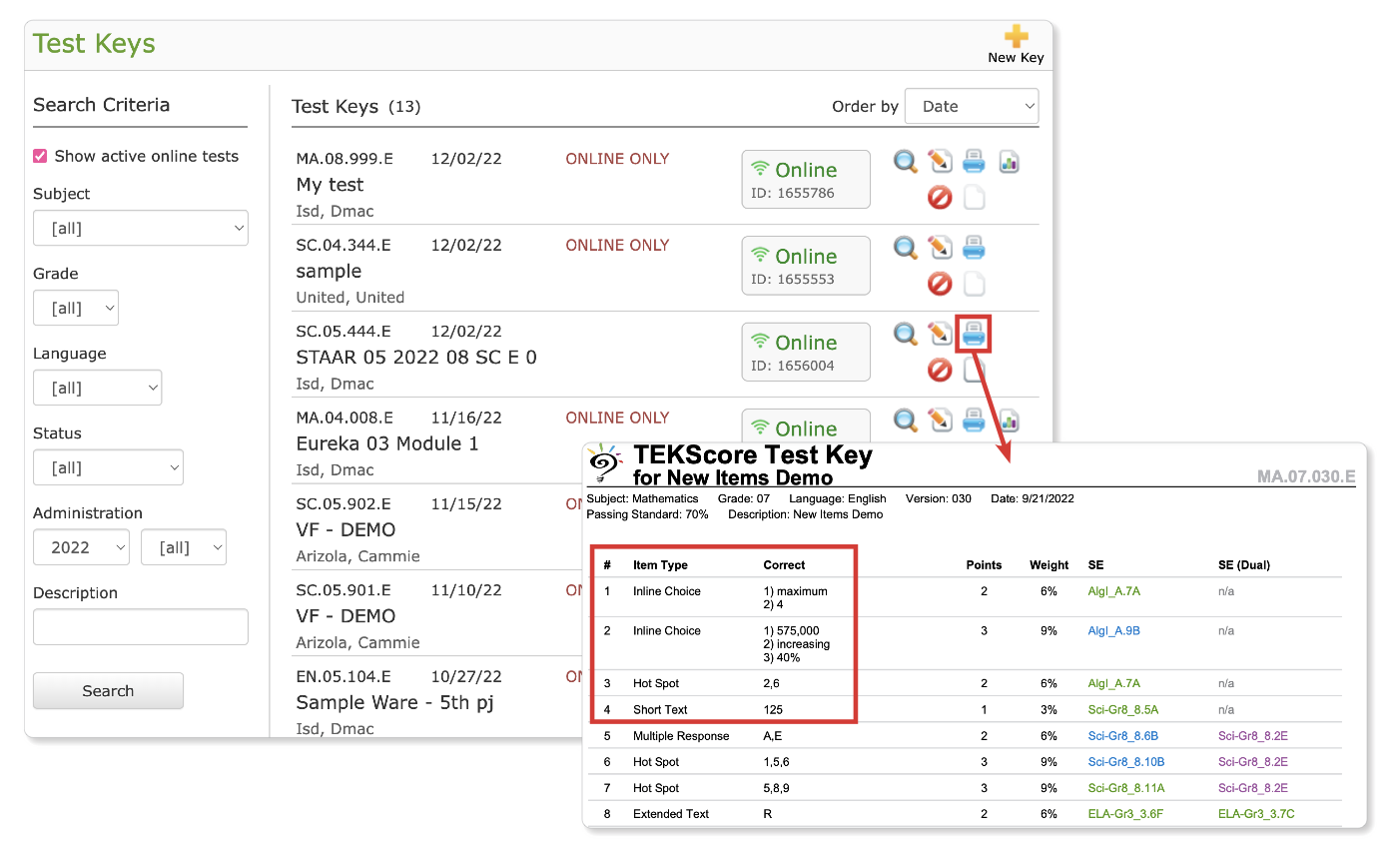View the STAAR 05 2022 08 SC E 0 key
The width and height of the screenshot is (1400, 845).
(x=905, y=334)
